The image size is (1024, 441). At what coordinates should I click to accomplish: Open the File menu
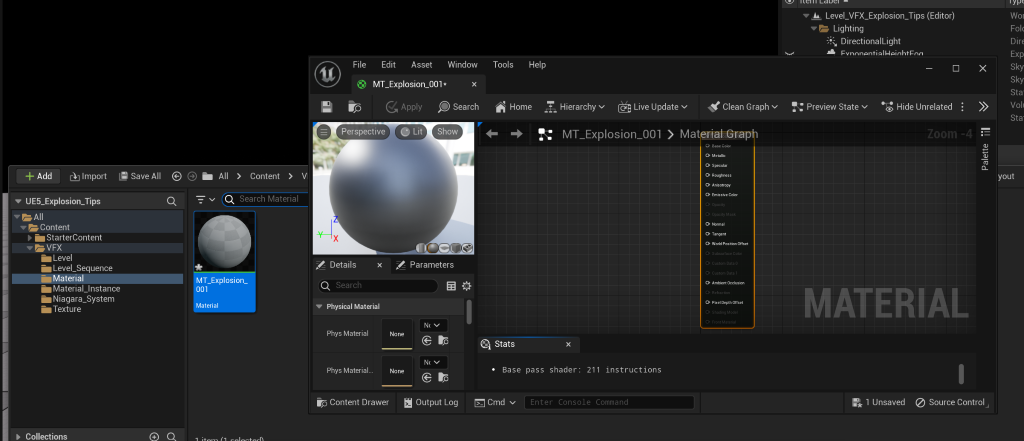click(x=359, y=65)
